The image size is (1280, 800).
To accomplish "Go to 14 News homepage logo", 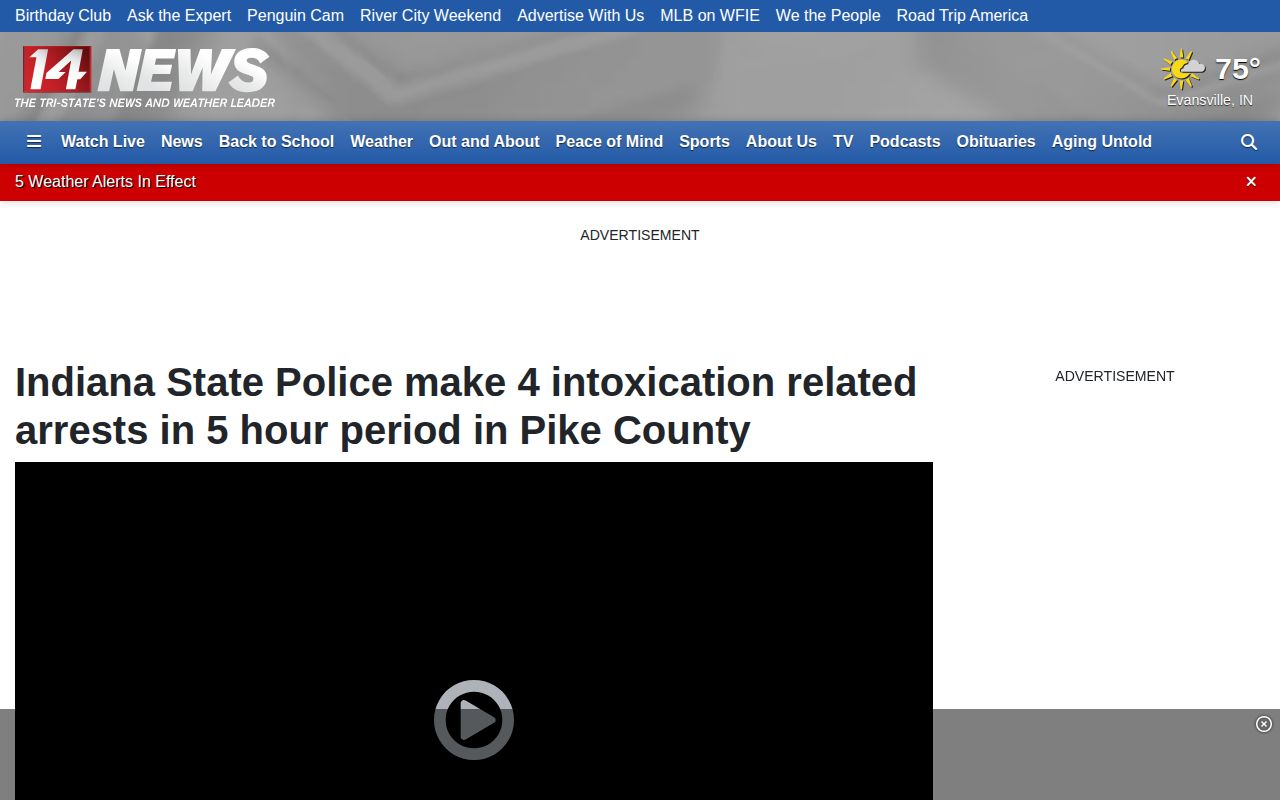I will point(145,76).
